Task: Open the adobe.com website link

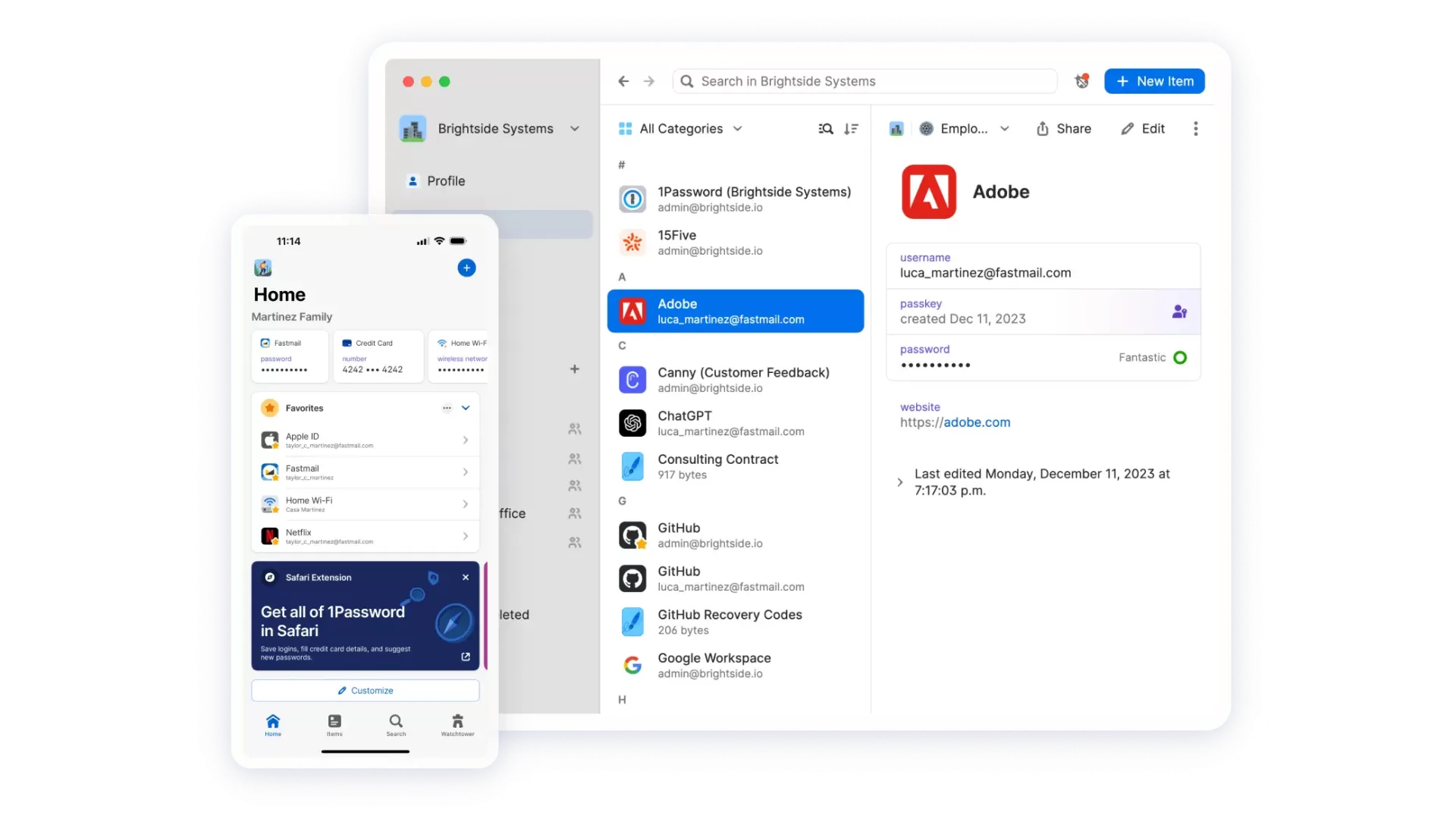Action: pos(955,422)
